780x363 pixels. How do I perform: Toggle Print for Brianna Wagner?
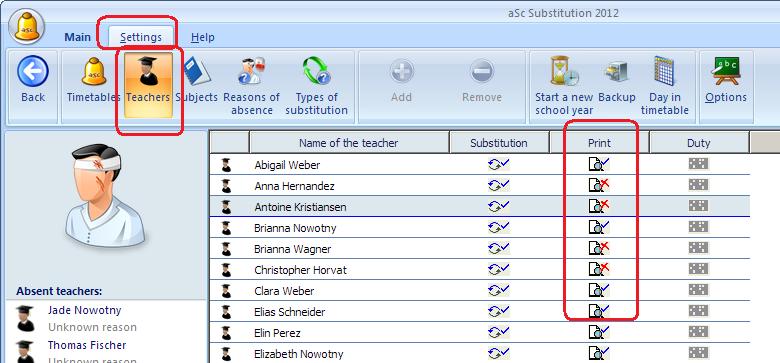click(599, 248)
